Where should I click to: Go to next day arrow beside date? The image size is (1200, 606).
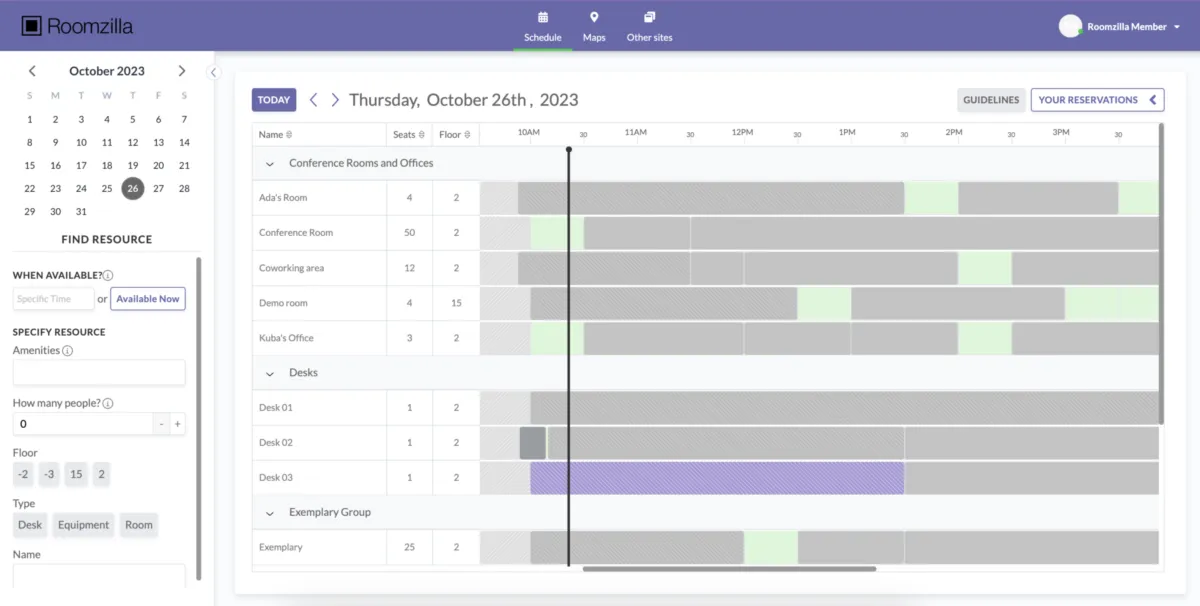(x=335, y=100)
